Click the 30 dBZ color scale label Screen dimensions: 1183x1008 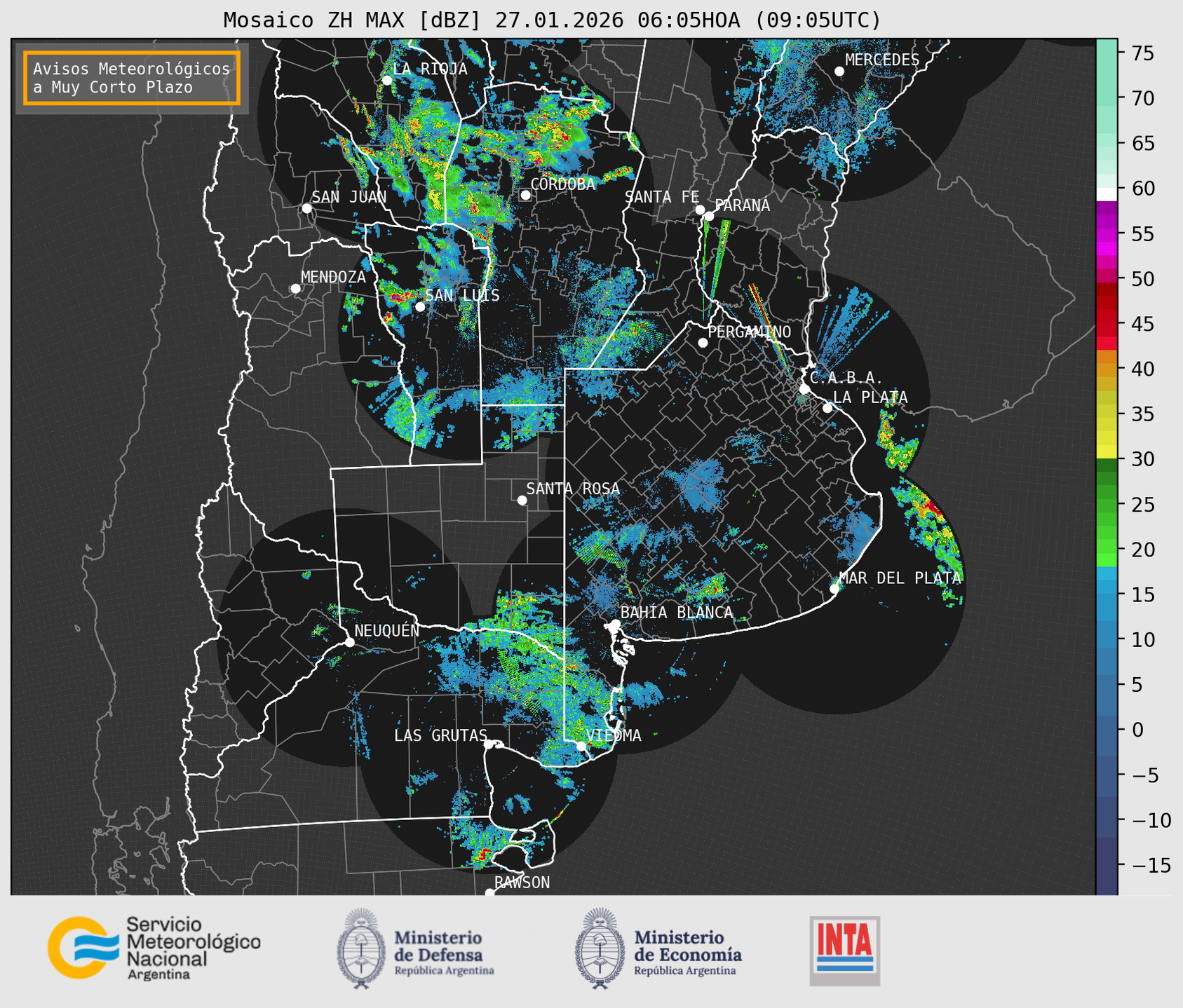click(x=1143, y=459)
